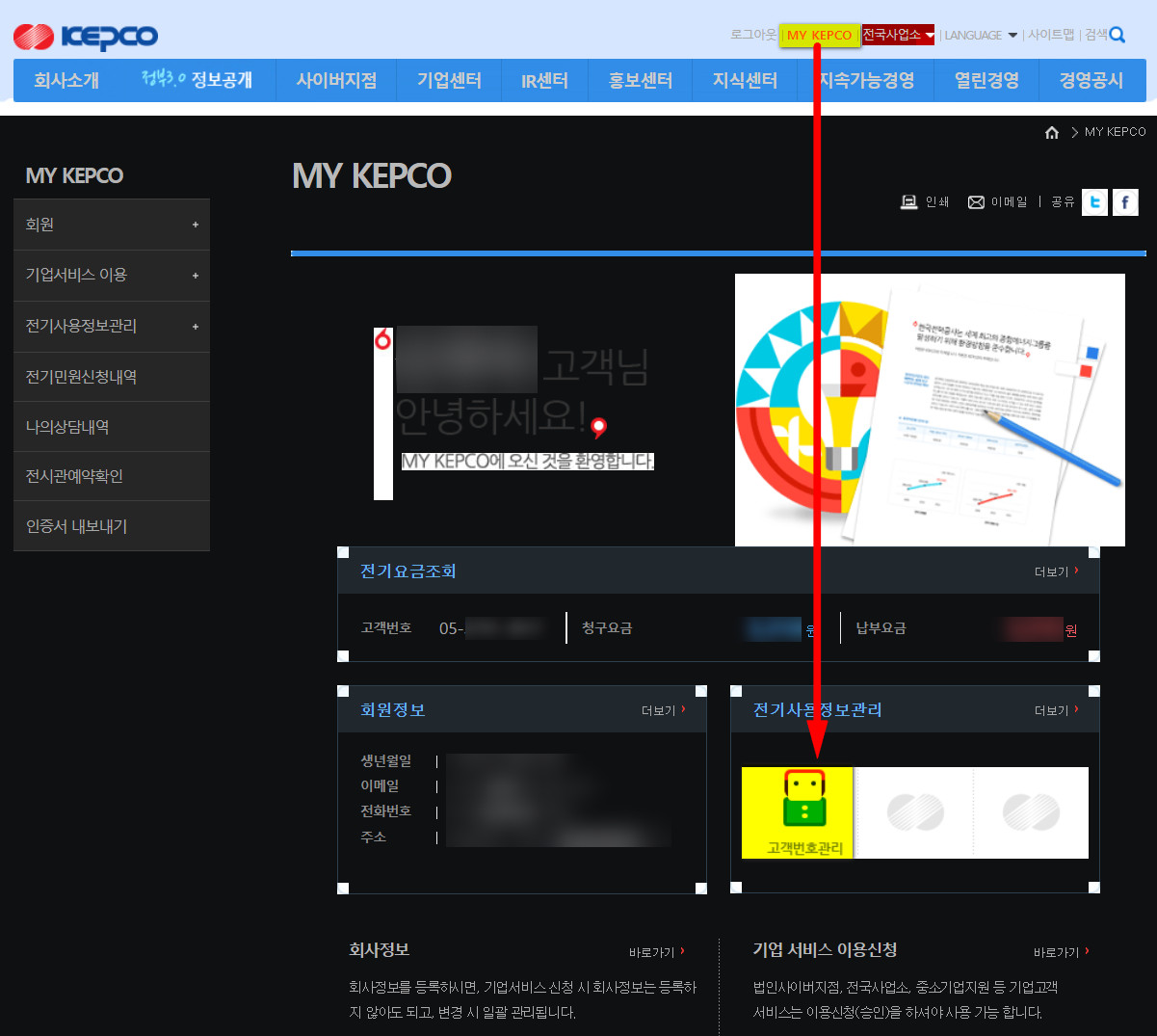Open 정보공개 main menu
Image resolution: width=1157 pixels, height=1036 pixels.
(197, 81)
